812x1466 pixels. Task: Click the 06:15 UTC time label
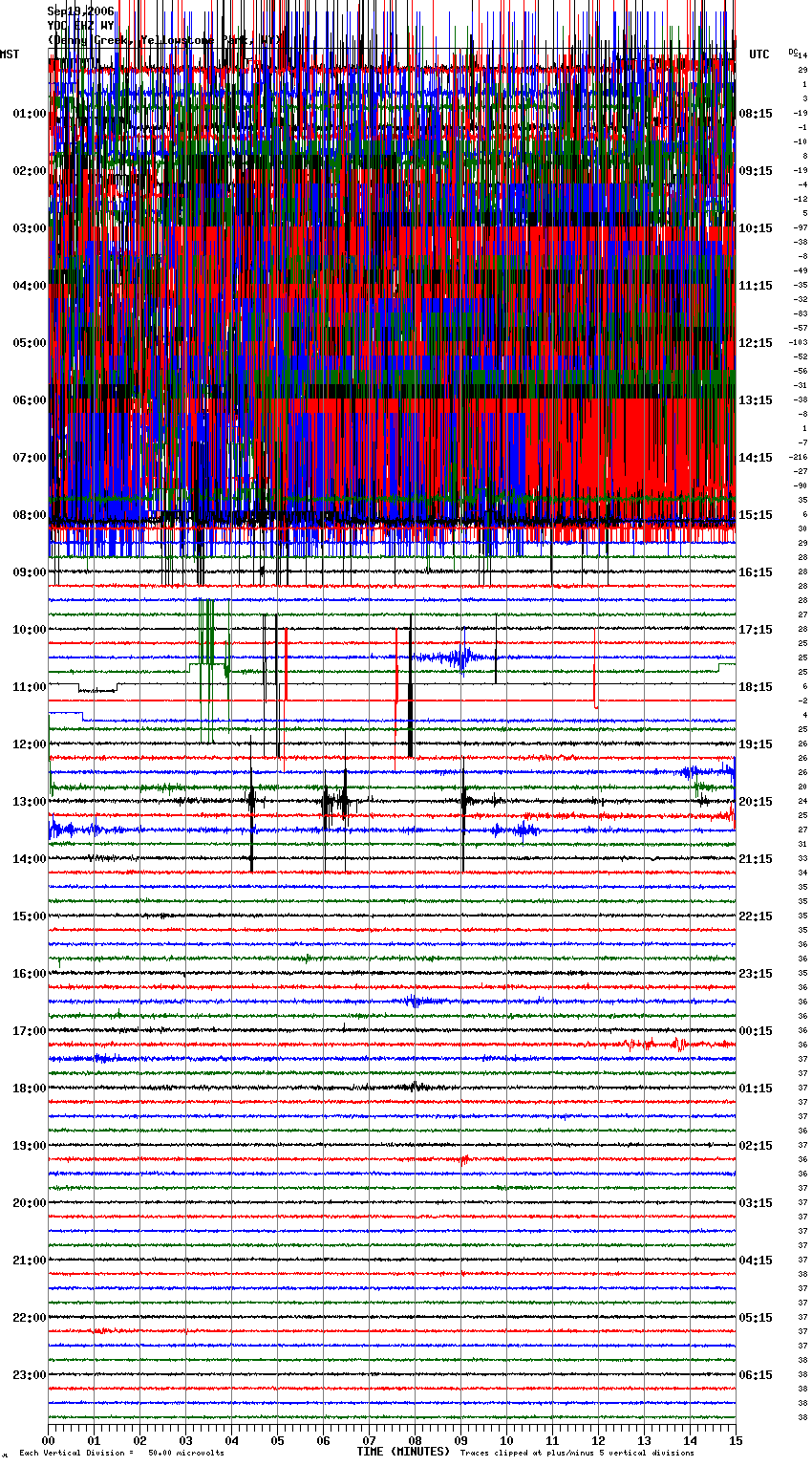pos(756,1375)
